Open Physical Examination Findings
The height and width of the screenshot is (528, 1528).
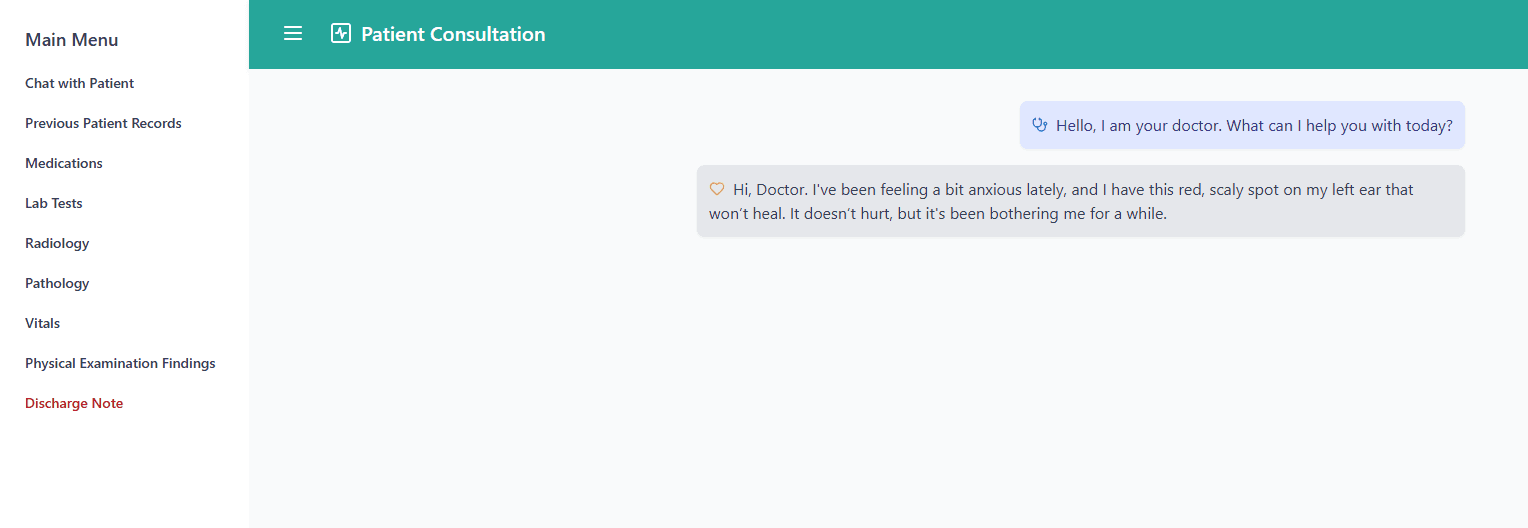[121, 363]
